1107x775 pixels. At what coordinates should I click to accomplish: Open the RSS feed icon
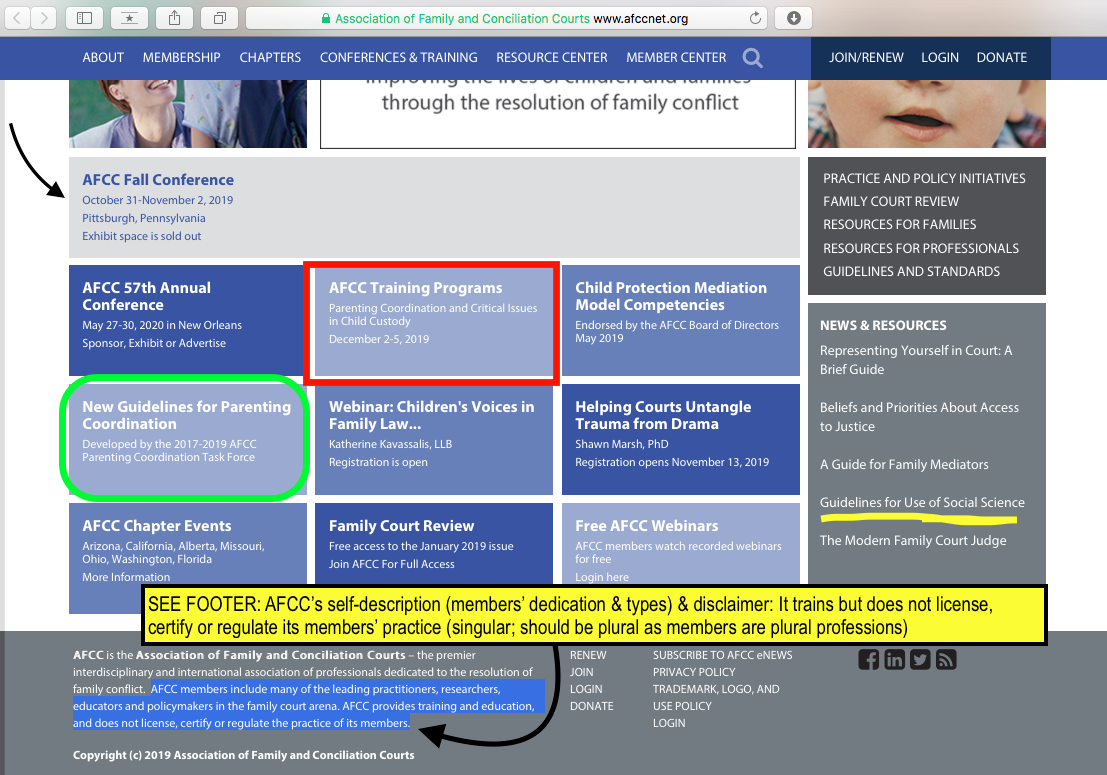[946, 659]
